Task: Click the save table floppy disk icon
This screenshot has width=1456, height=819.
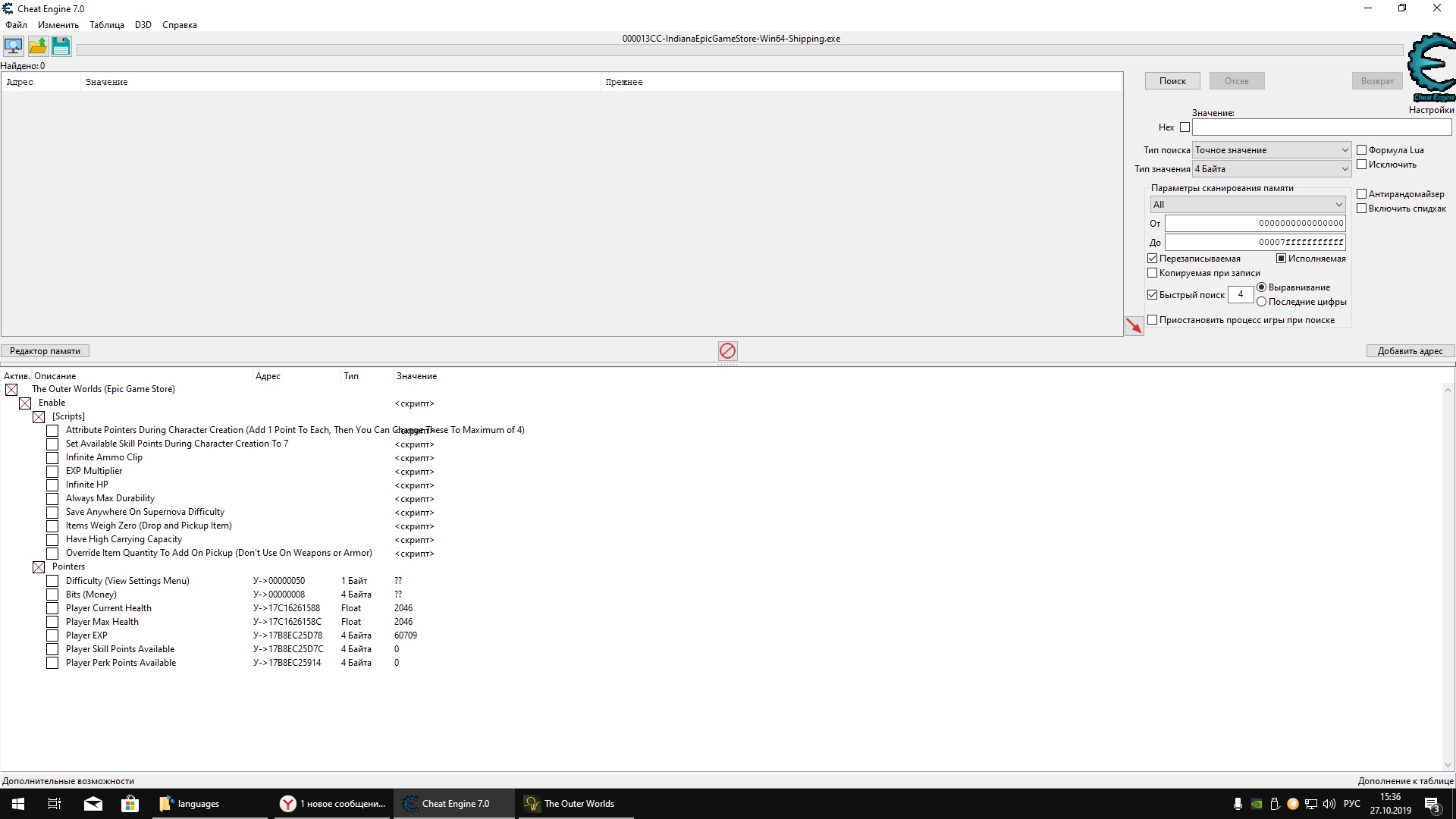Action: tap(61, 46)
